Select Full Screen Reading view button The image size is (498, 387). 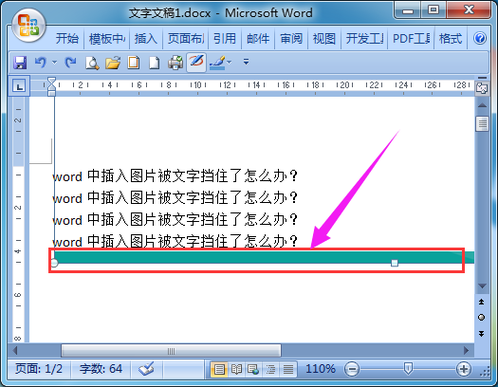point(236,369)
